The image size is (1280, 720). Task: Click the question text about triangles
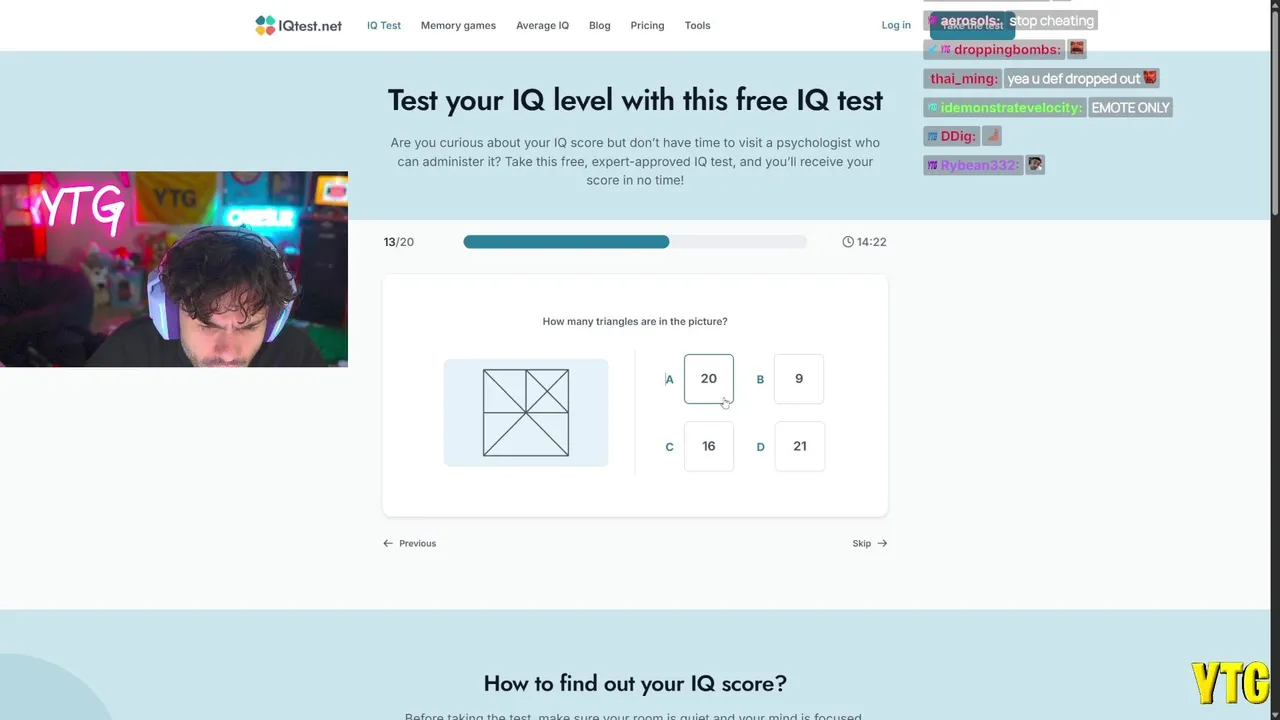coord(635,322)
